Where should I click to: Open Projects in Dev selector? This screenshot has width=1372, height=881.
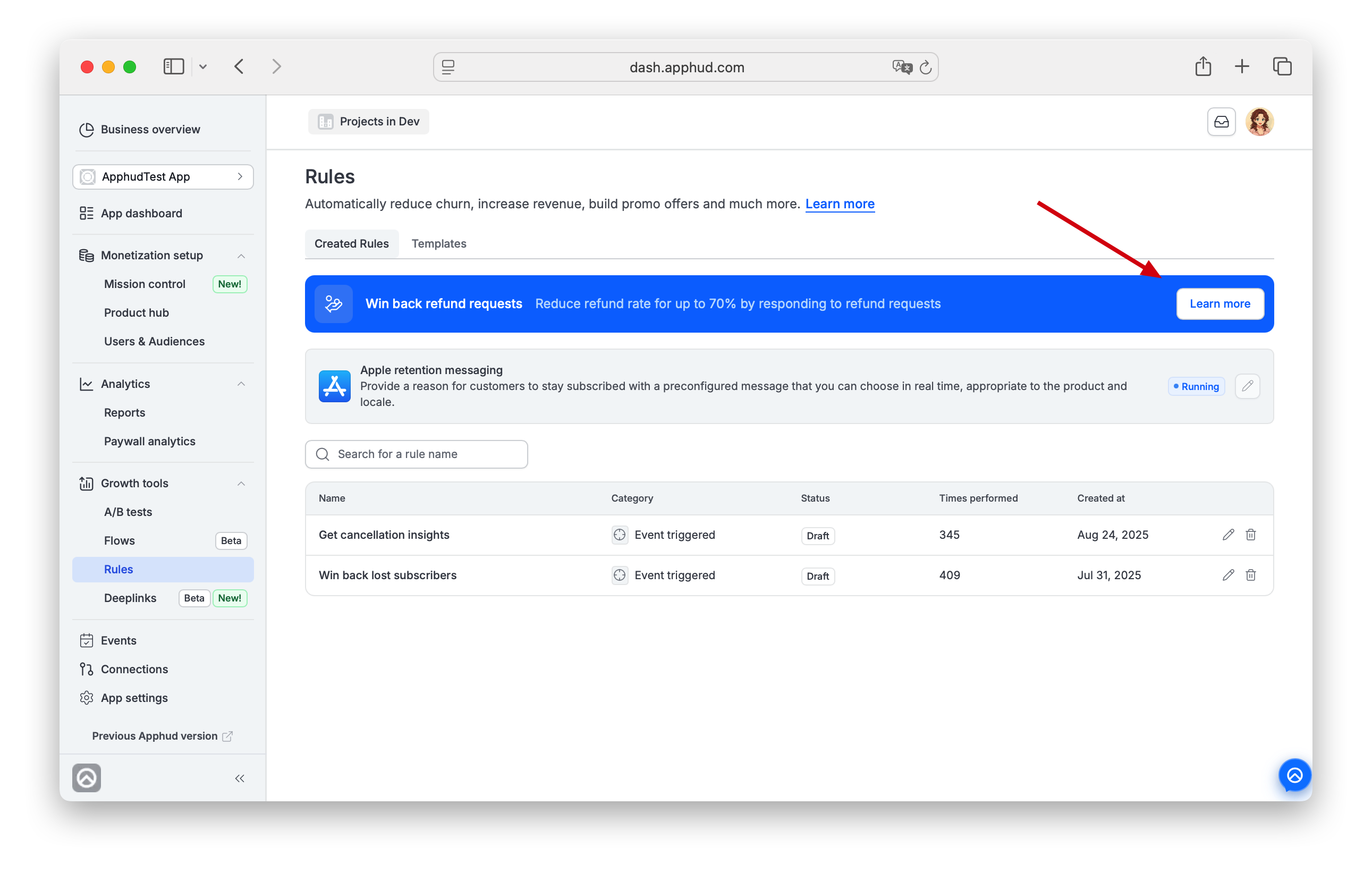tap(368, 121)
